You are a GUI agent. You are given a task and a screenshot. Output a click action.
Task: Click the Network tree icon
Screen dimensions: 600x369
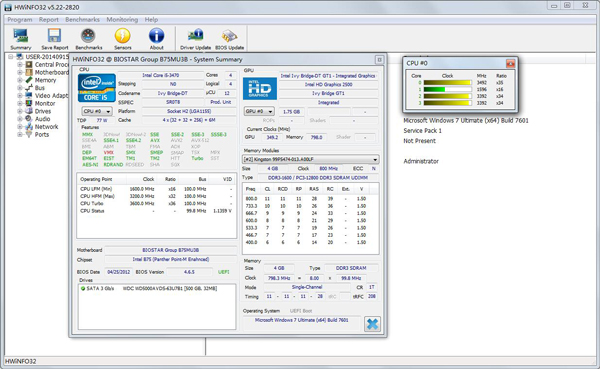(29, 127)
